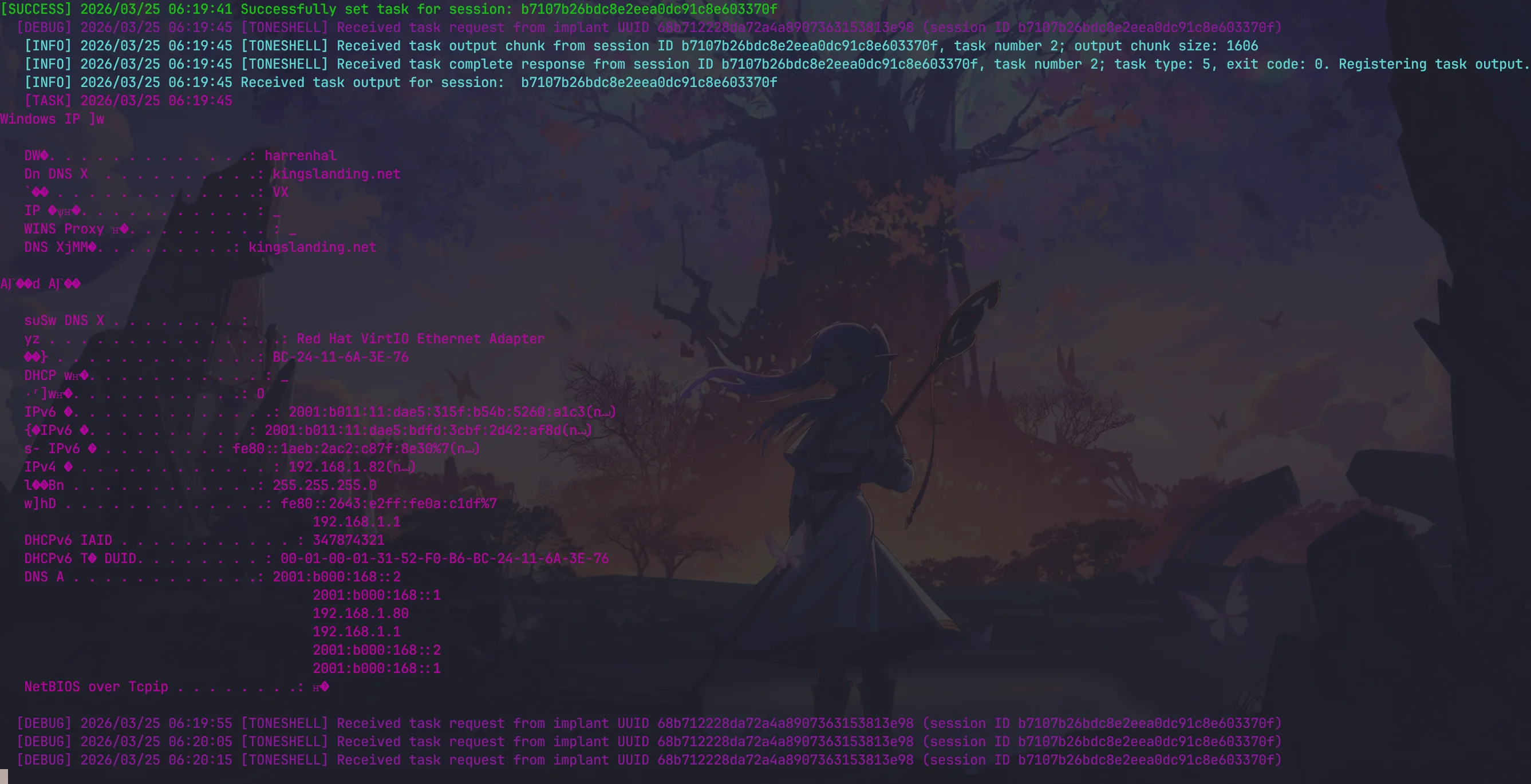Click the "WINS Proxy" label
The width and height of the screenshot is (1531, 784).
[64, 229]
